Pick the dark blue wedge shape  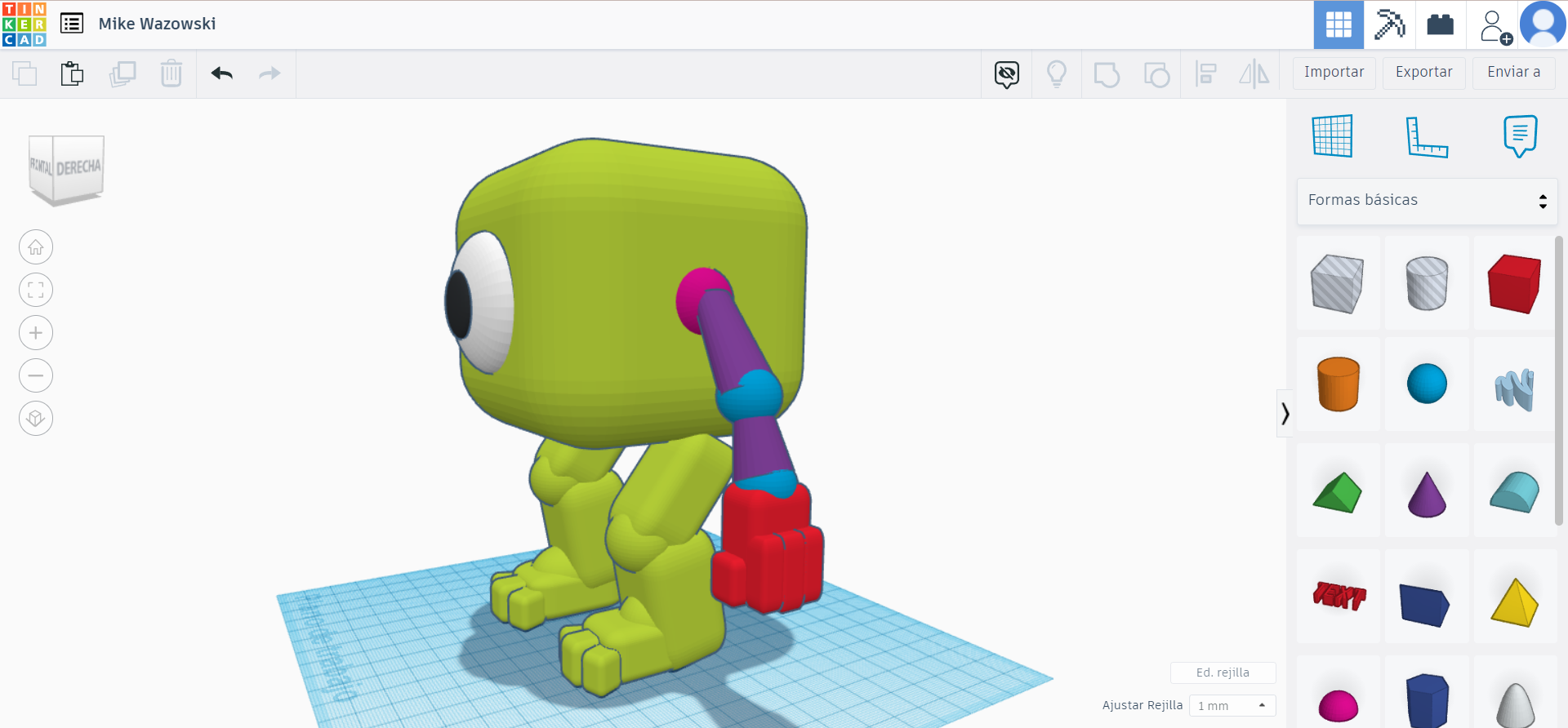tap(1427, 597)
